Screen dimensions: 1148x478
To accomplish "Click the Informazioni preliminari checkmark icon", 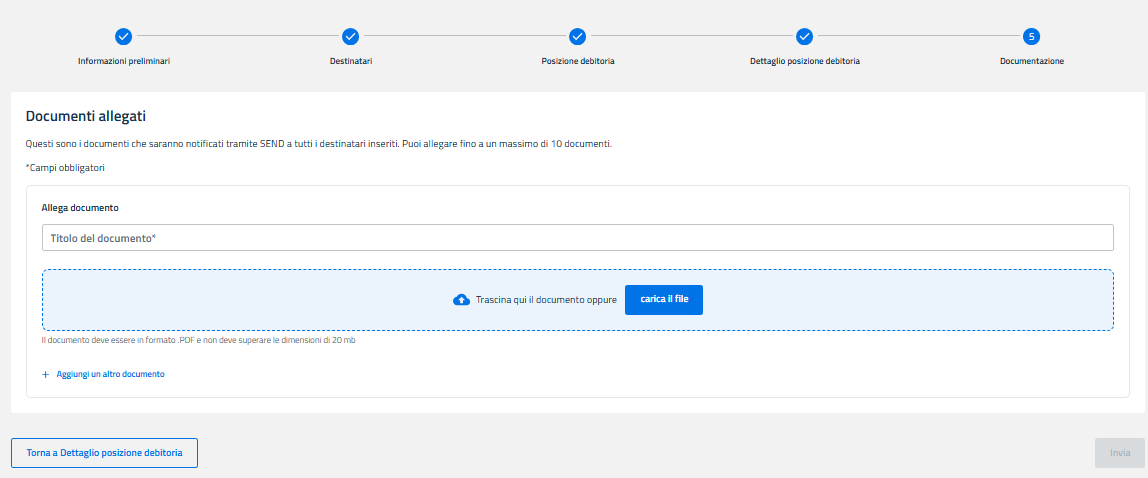I will (123, 36).
